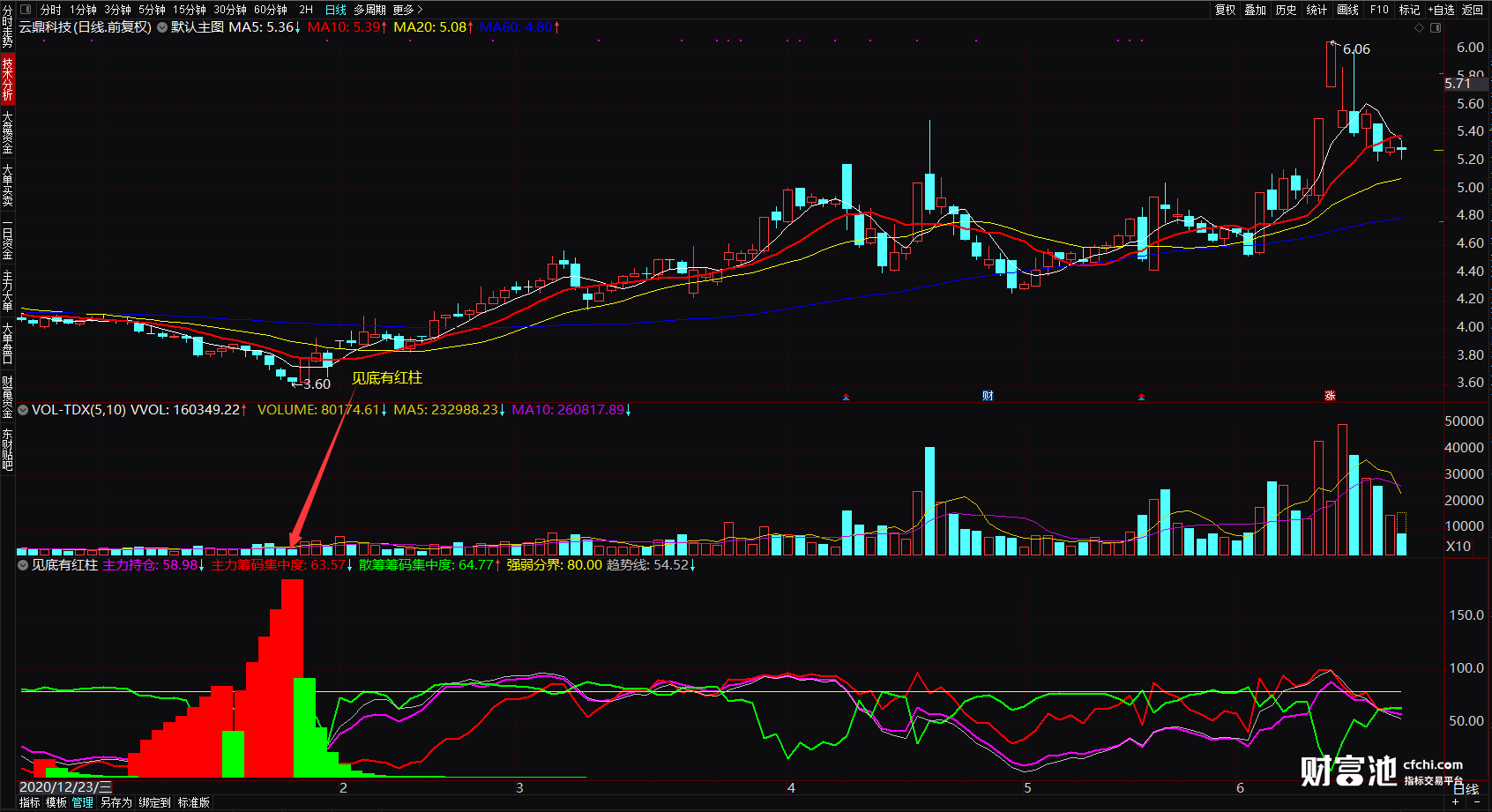The width and height of the screenshot is (1492, 812).
Task: Click 返回 to go back
Action: (x=1473, y=10)
